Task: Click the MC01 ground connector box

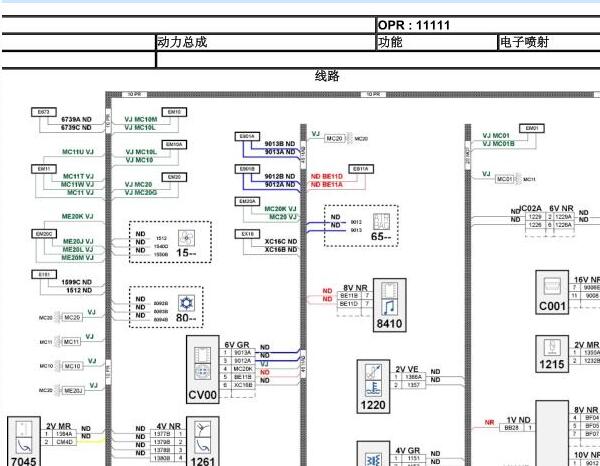Action: (505, 179)
